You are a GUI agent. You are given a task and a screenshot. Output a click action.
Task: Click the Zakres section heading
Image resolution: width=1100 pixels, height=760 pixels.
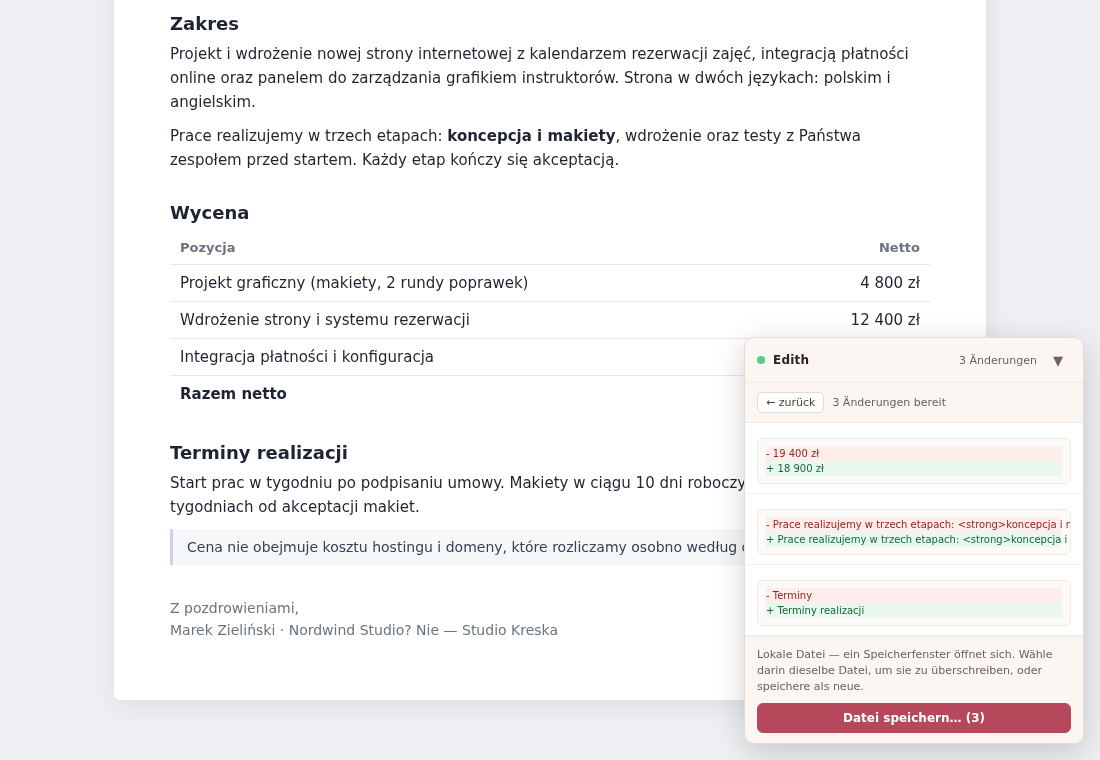pos(204,24)
